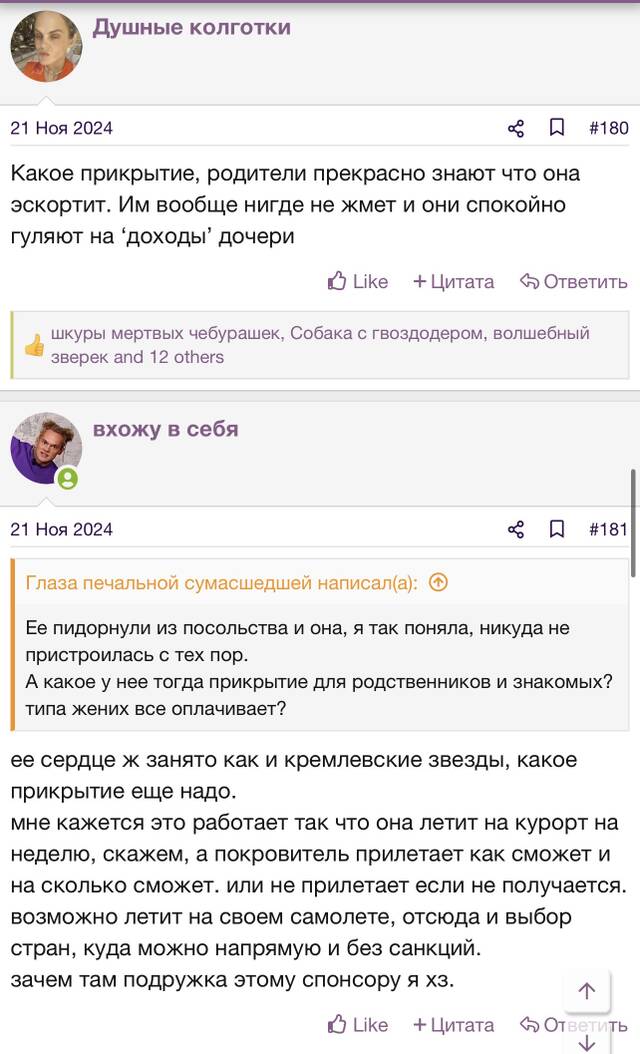
Task: Open permalink #180
Action: click(x=608, y=128)
